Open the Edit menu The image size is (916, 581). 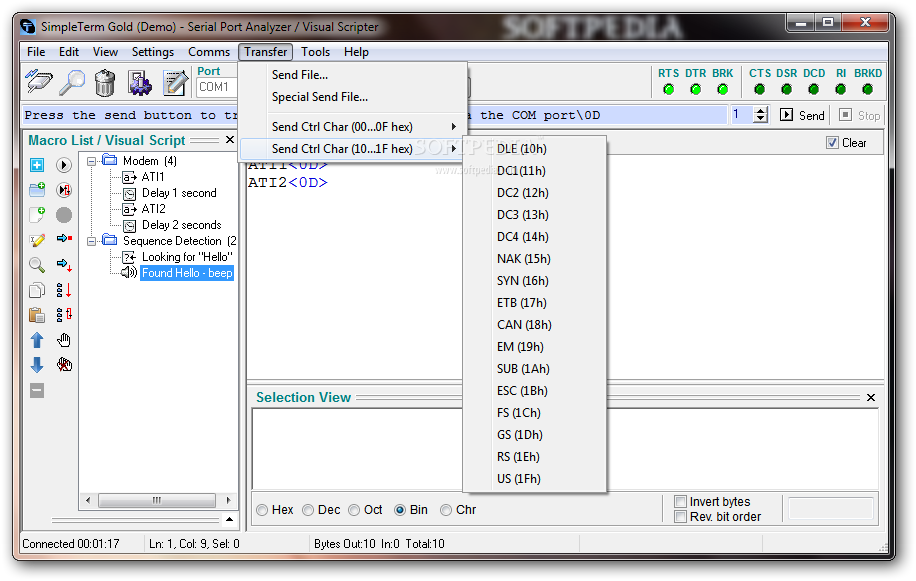(x=69, y=52)
